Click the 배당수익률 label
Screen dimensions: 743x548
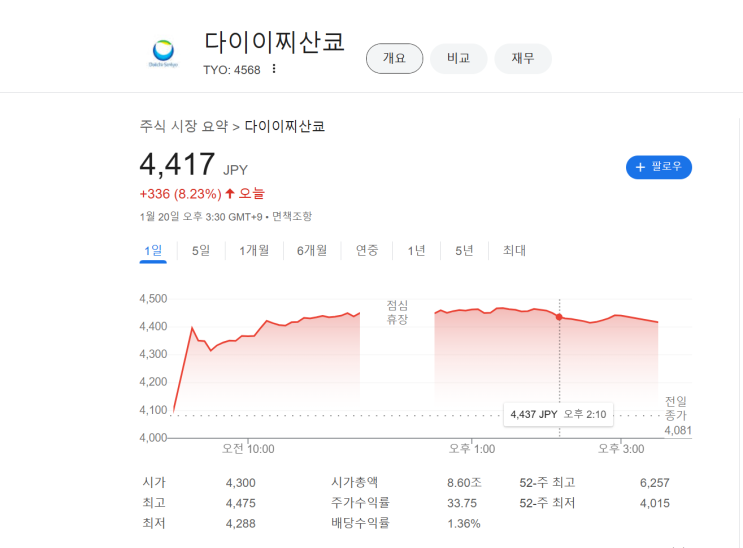[x=360, y=523]
